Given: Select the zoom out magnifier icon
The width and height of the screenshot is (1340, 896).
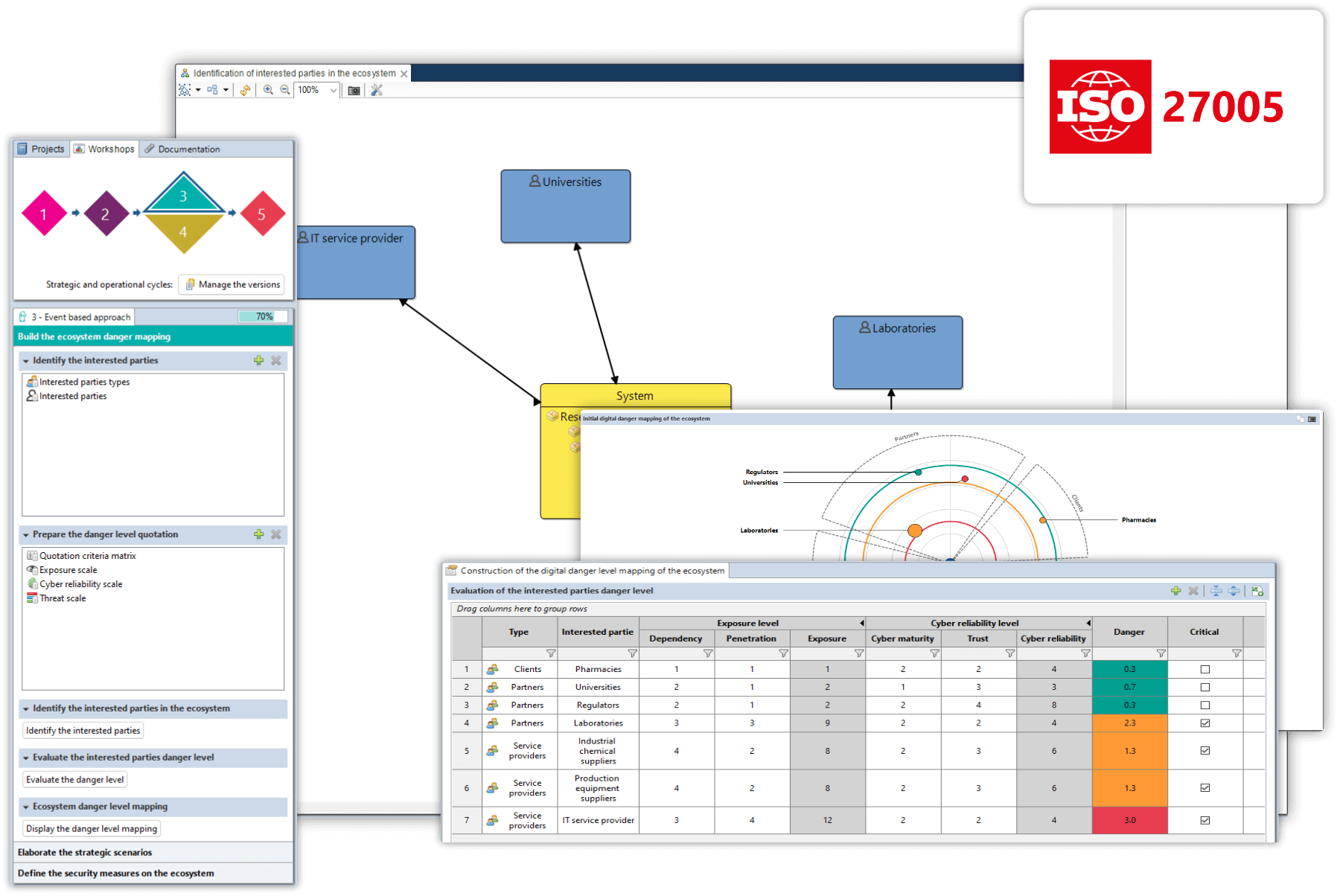Looking at the screenshot, I should tap(284, 90).
